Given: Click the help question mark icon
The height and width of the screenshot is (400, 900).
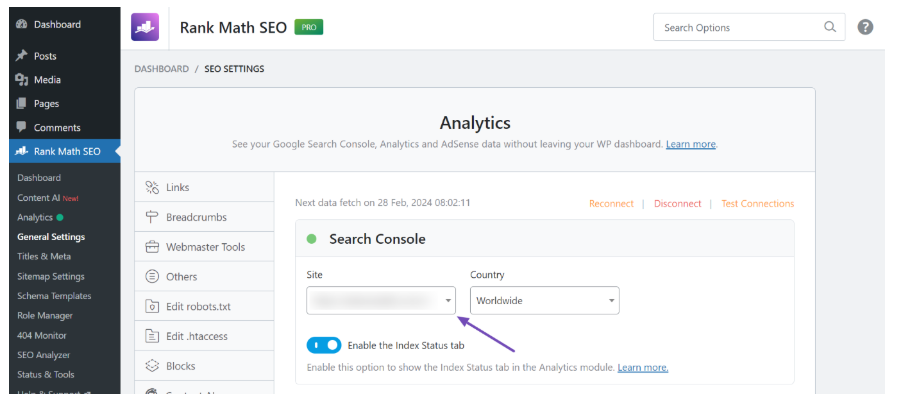Looking at the screenshot, I should pos(865,27).
